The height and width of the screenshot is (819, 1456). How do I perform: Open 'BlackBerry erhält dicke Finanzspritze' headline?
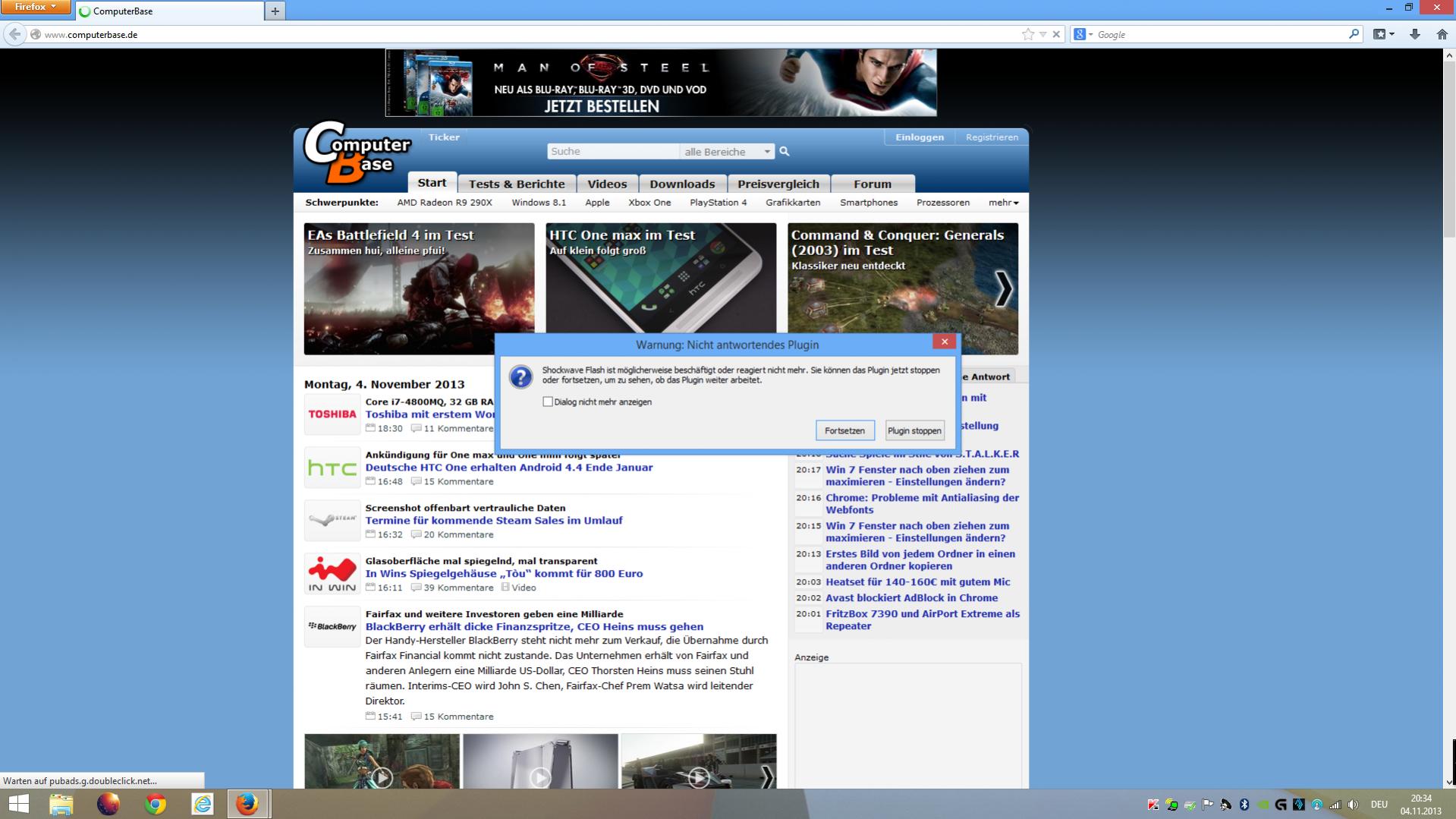point(534,627)
